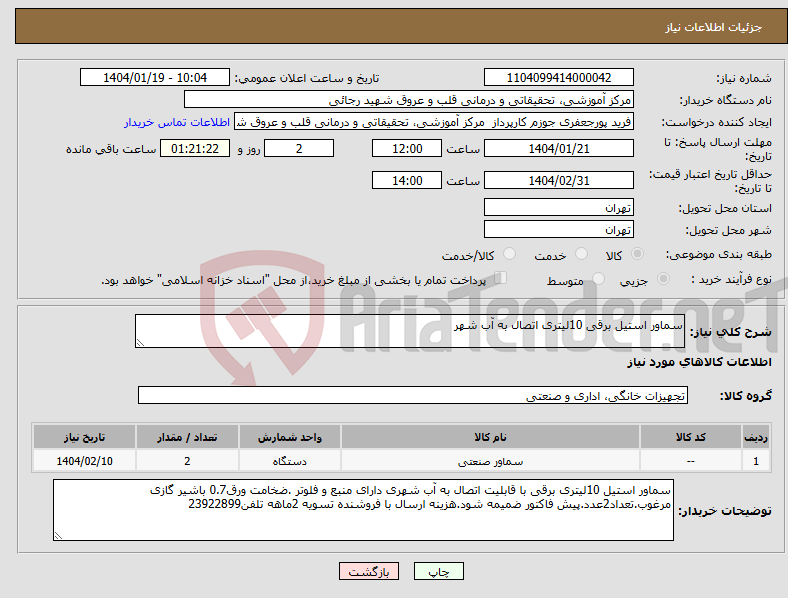This screenshot has height=598, width=788.
Task: Click the general need description textarea
Action: pyautogui.click(x=410, y=331)
